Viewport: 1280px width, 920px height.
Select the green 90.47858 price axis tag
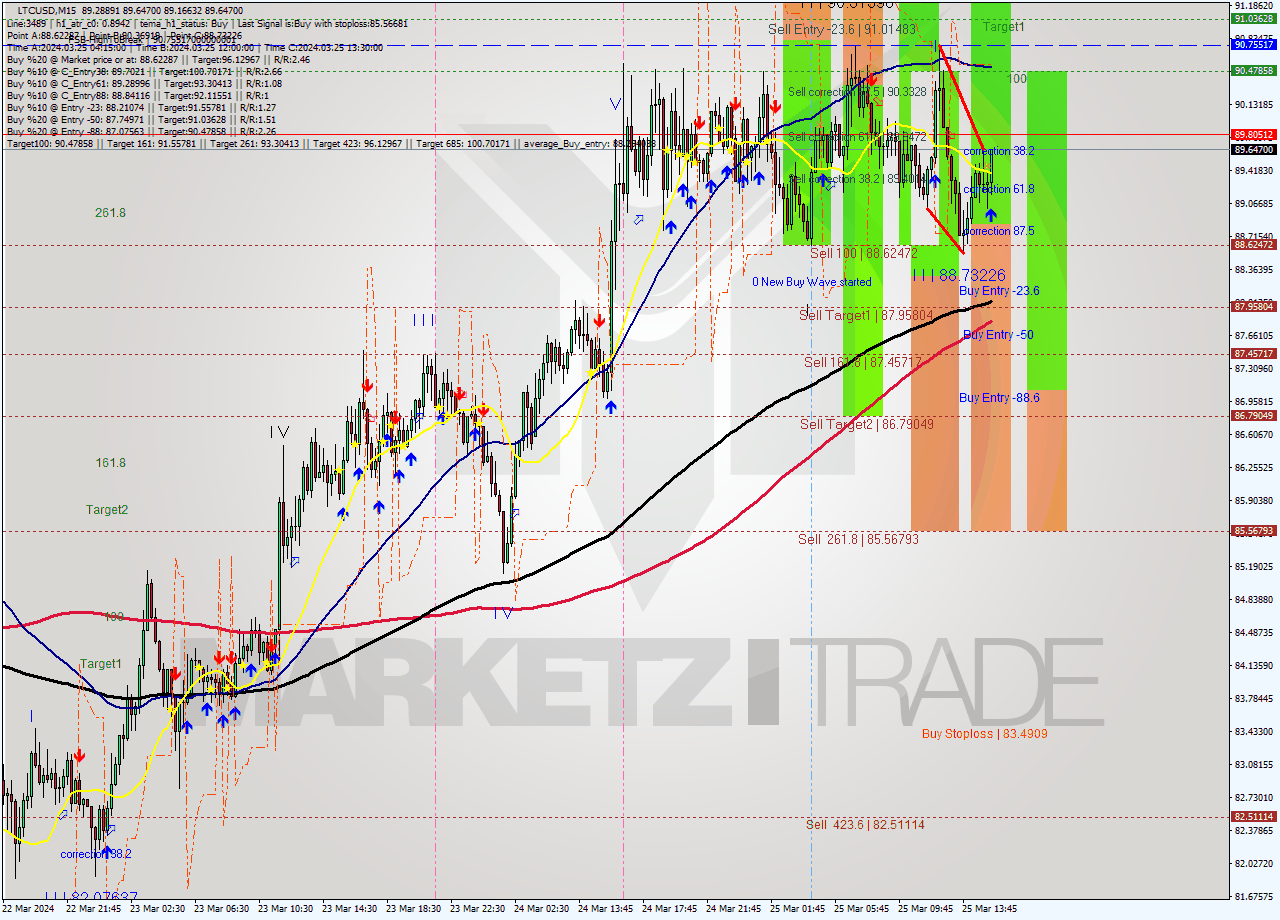1253,70
